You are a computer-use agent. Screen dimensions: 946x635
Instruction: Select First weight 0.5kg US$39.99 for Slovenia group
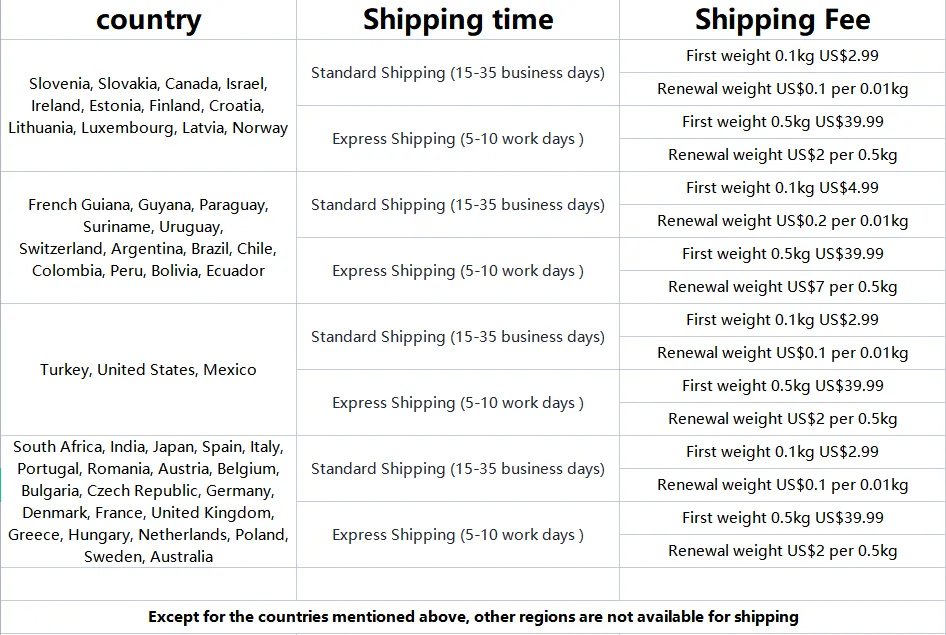782,122
